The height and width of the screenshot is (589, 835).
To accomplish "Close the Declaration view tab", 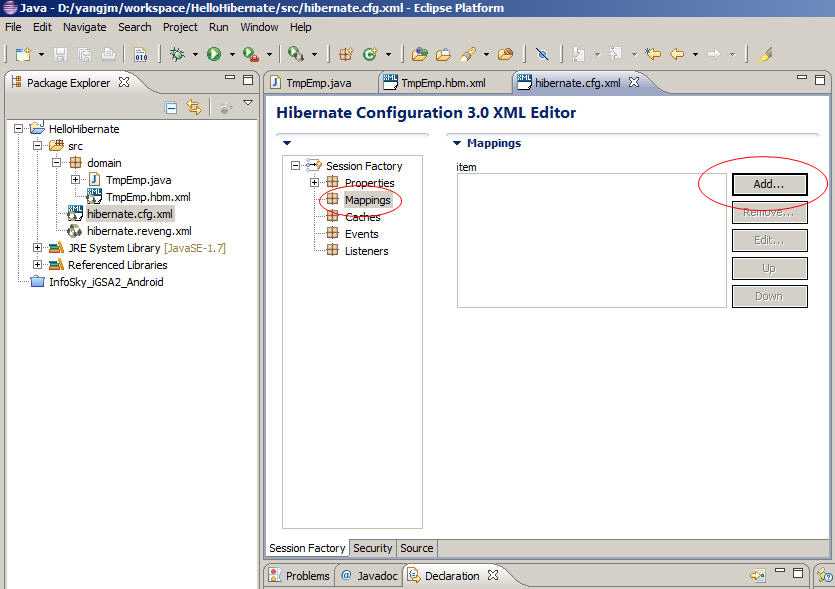I will point(493,575).
